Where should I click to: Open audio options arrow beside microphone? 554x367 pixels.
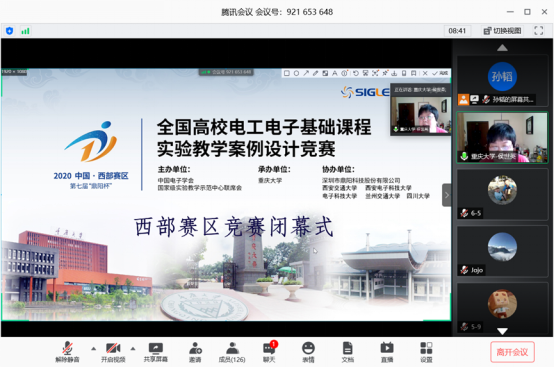click(93, 349)
